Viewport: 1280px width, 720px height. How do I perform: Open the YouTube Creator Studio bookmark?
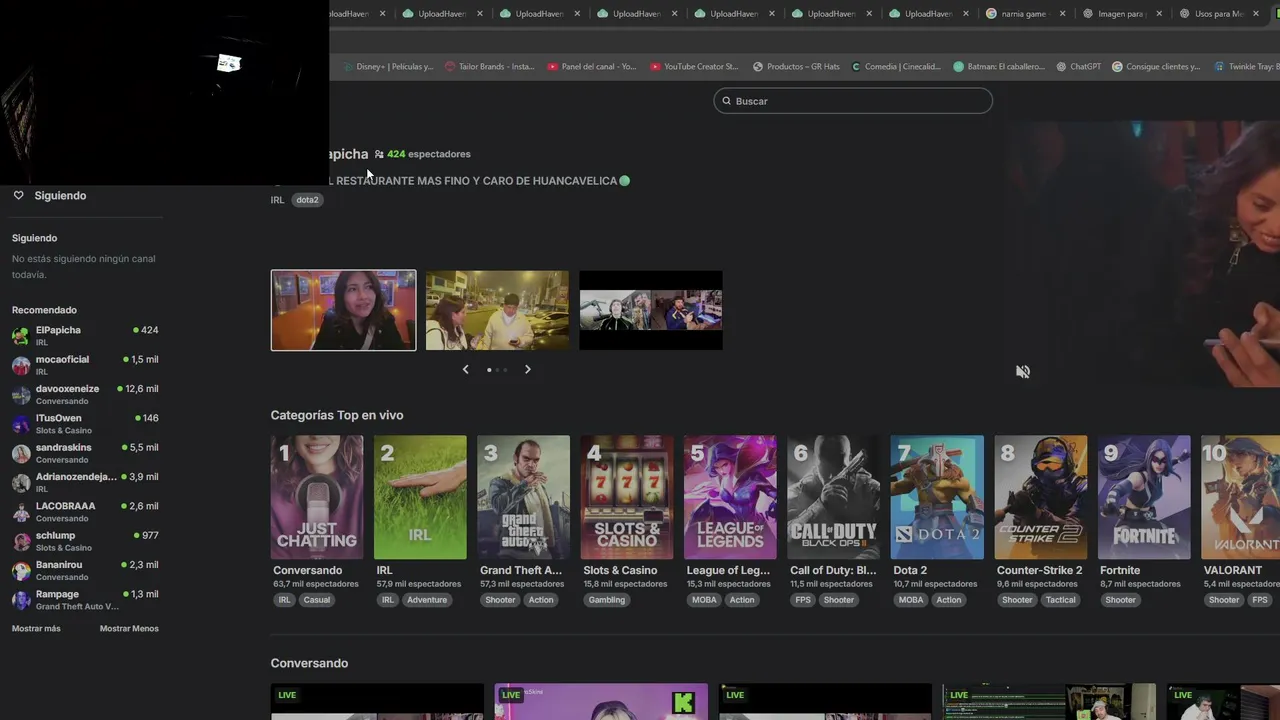click(694, 67)
